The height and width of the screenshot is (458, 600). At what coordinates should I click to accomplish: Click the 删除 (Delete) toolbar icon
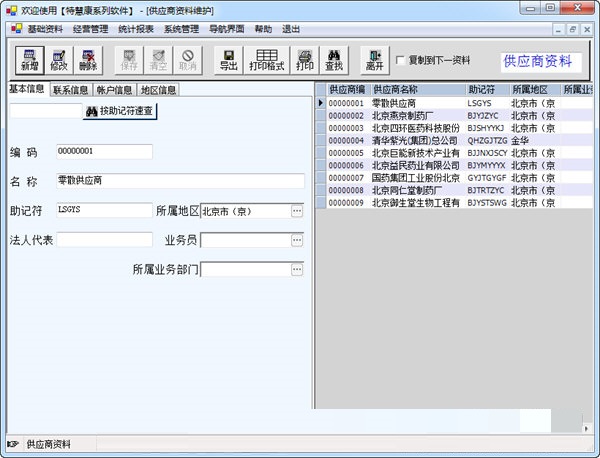(x=88, y=60)
